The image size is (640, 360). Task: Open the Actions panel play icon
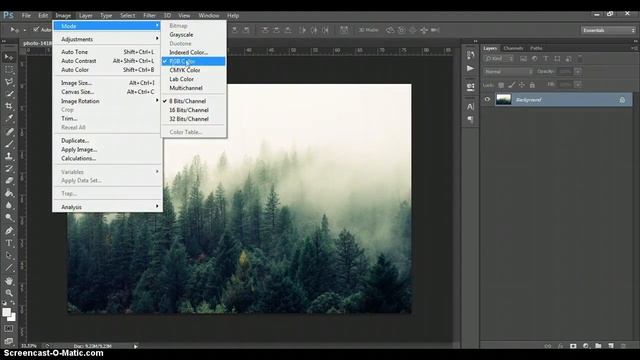pos(470,68)
